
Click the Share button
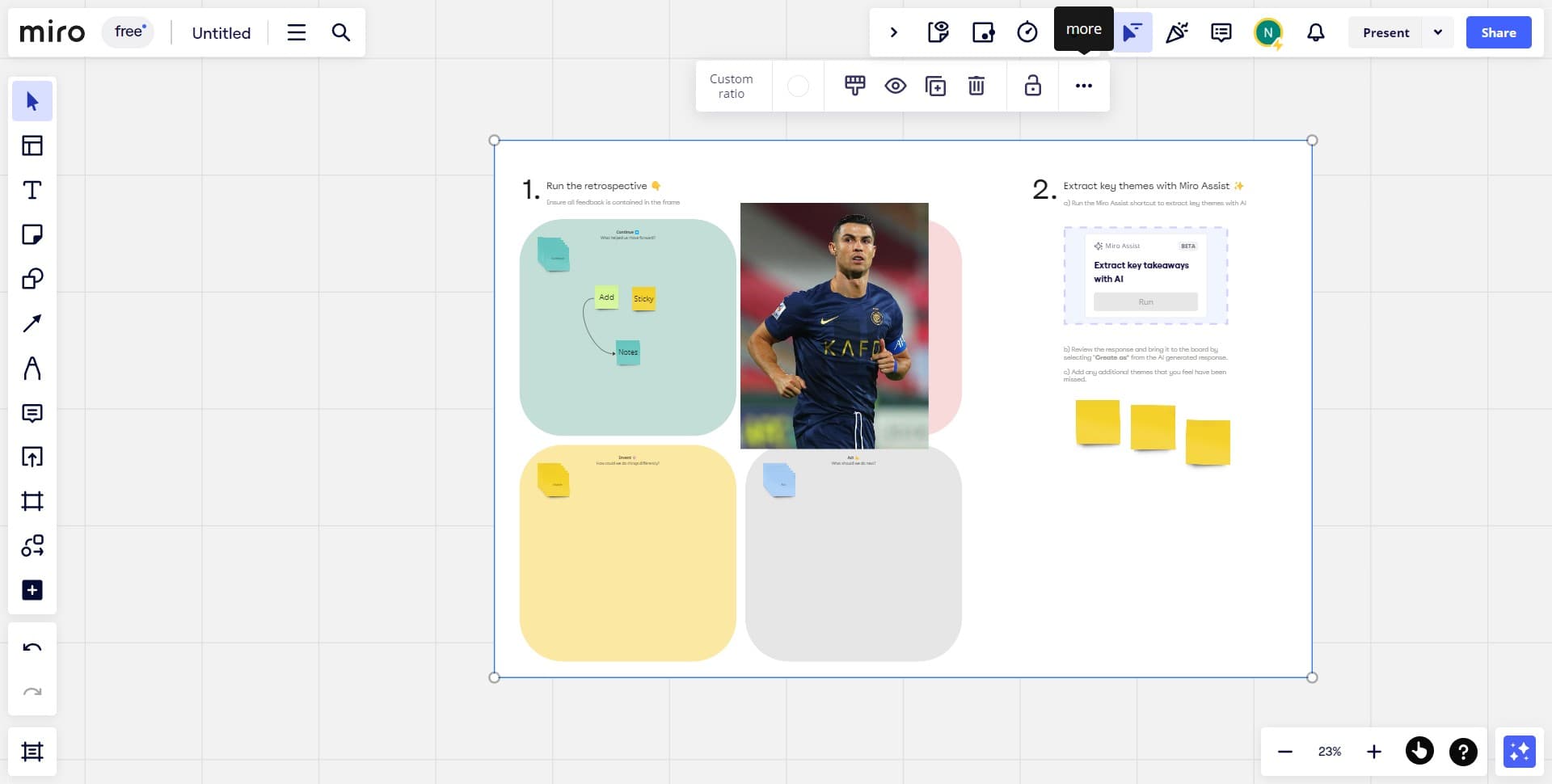point(1499,32)
